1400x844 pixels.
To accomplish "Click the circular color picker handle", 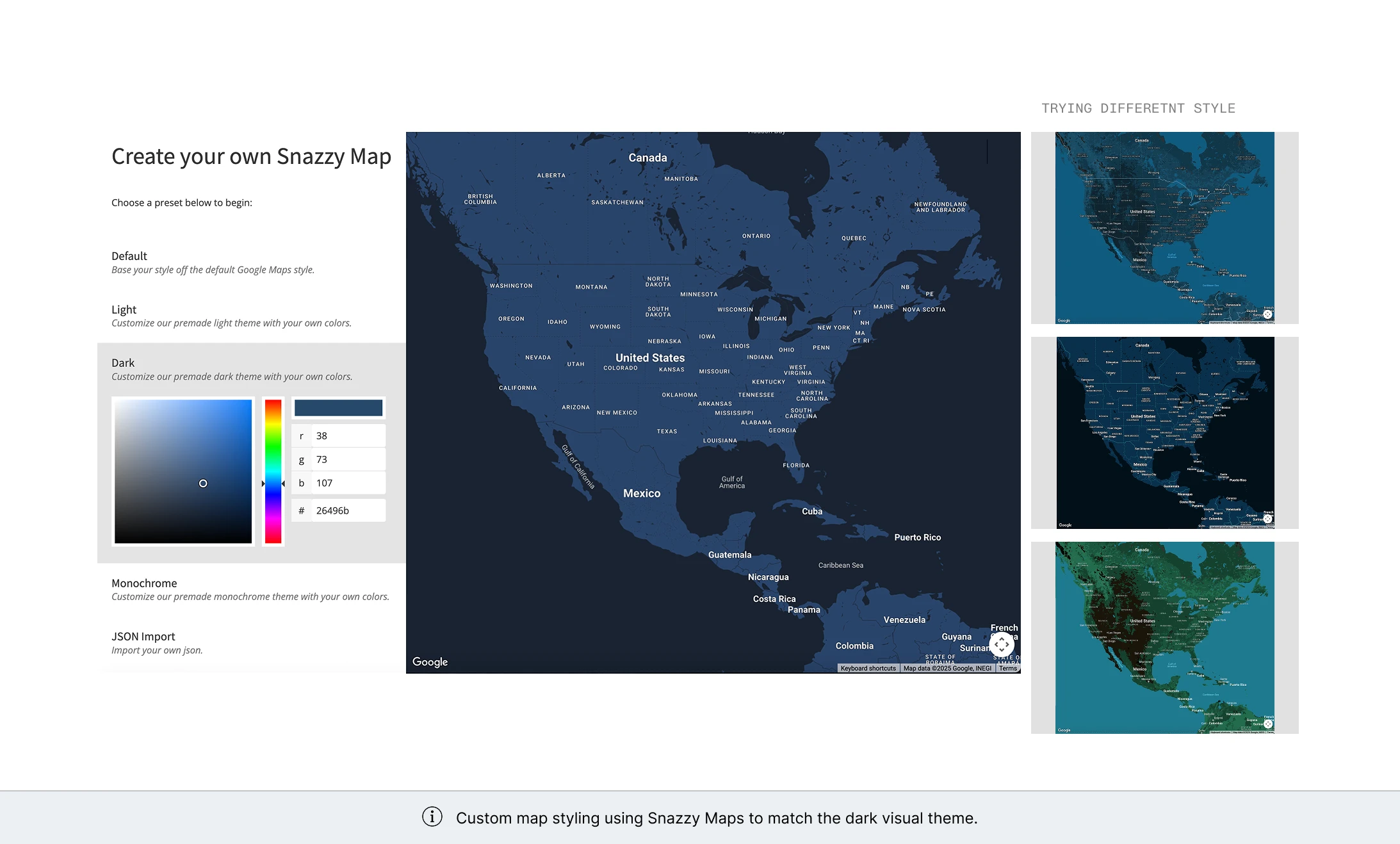I will tap(203, 483).
